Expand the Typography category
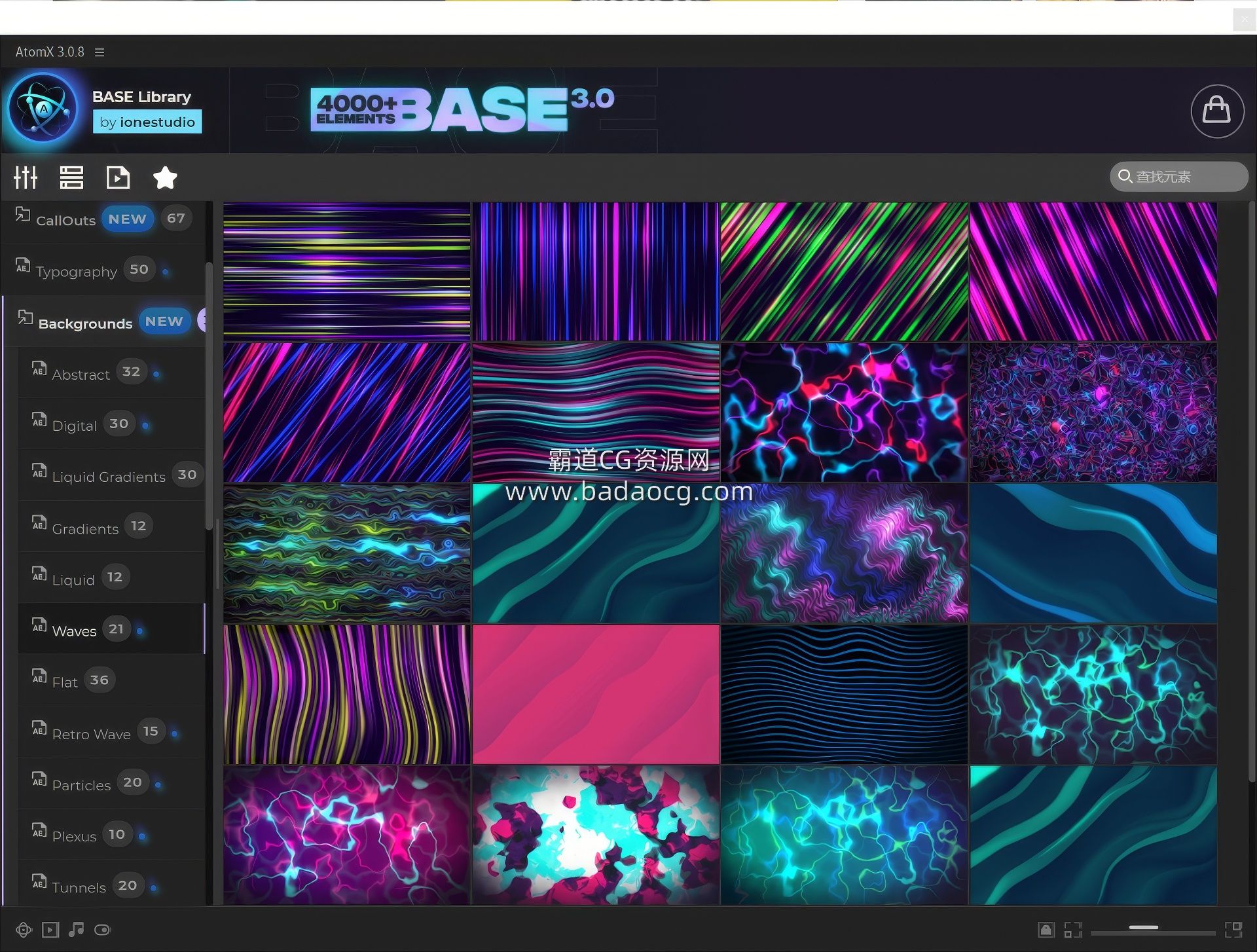 pyautogui.click(x=103, y=270)
